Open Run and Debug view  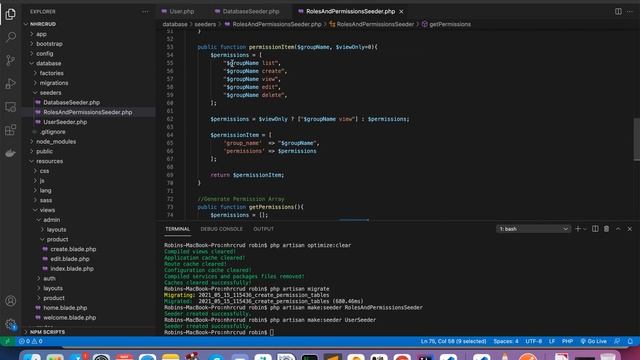tap(11, 84)
